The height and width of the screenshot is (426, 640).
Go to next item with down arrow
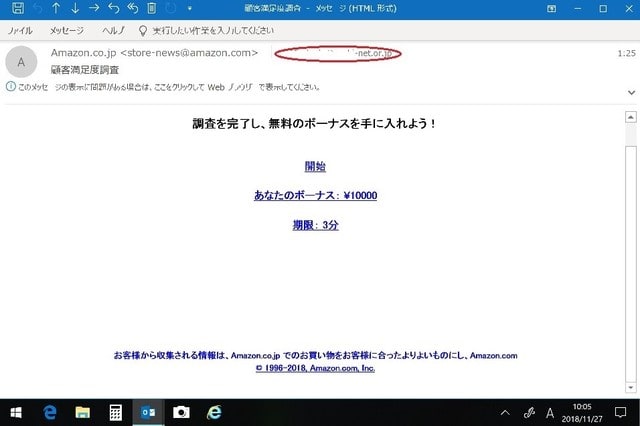[75, 8]
